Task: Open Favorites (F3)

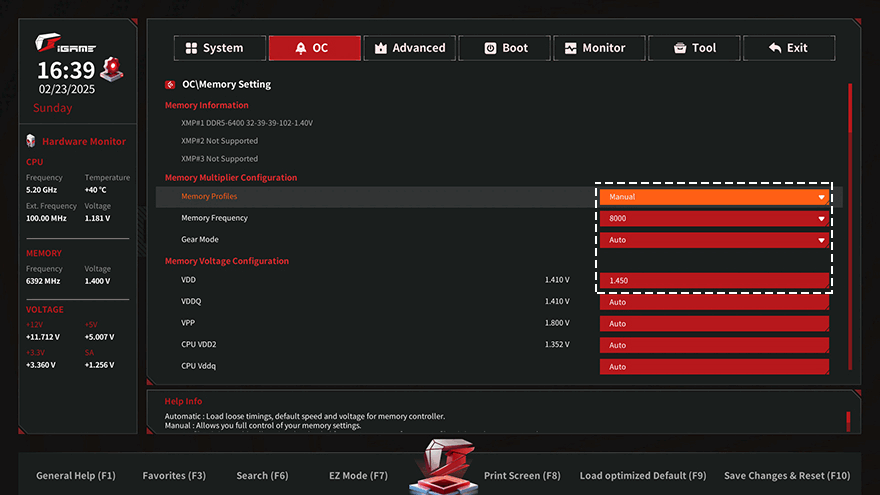Action: click(x=174, y=475)
